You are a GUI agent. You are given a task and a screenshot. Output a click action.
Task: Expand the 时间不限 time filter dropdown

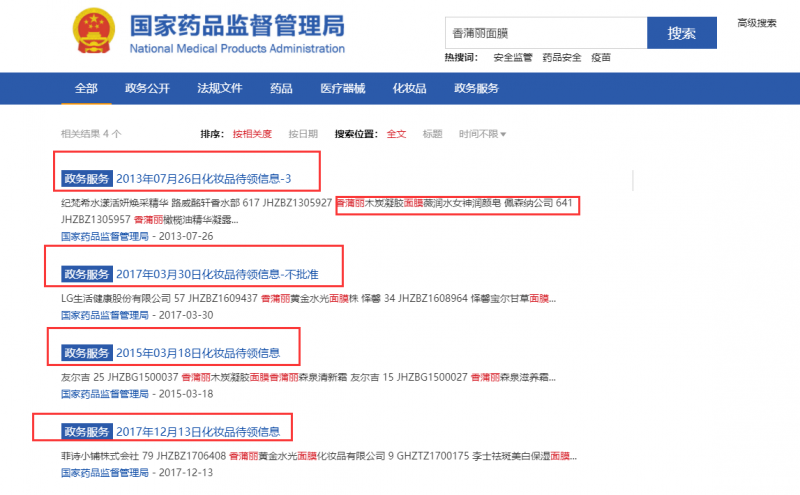482,134
